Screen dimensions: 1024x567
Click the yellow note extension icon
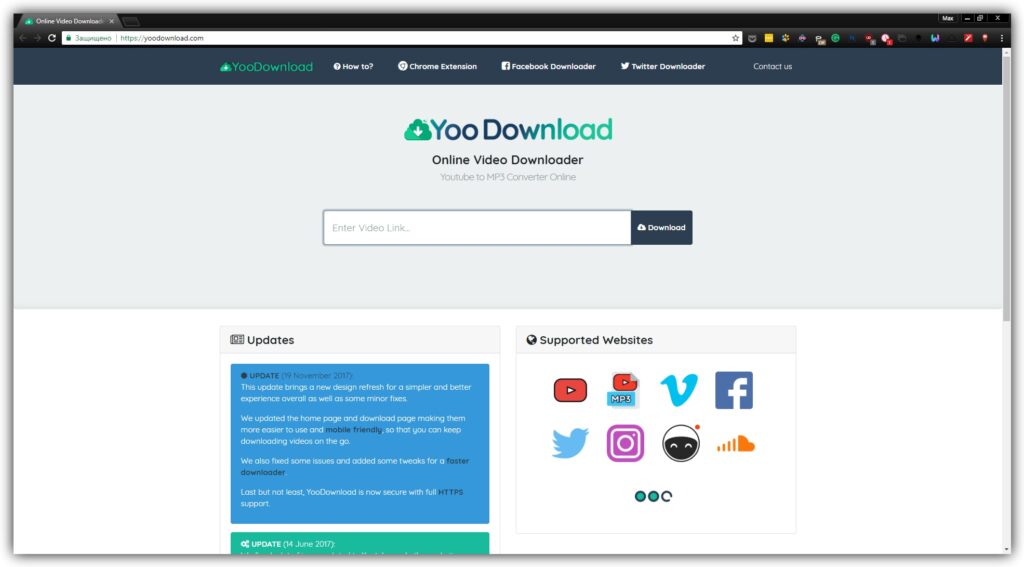(x=769, y=39)
